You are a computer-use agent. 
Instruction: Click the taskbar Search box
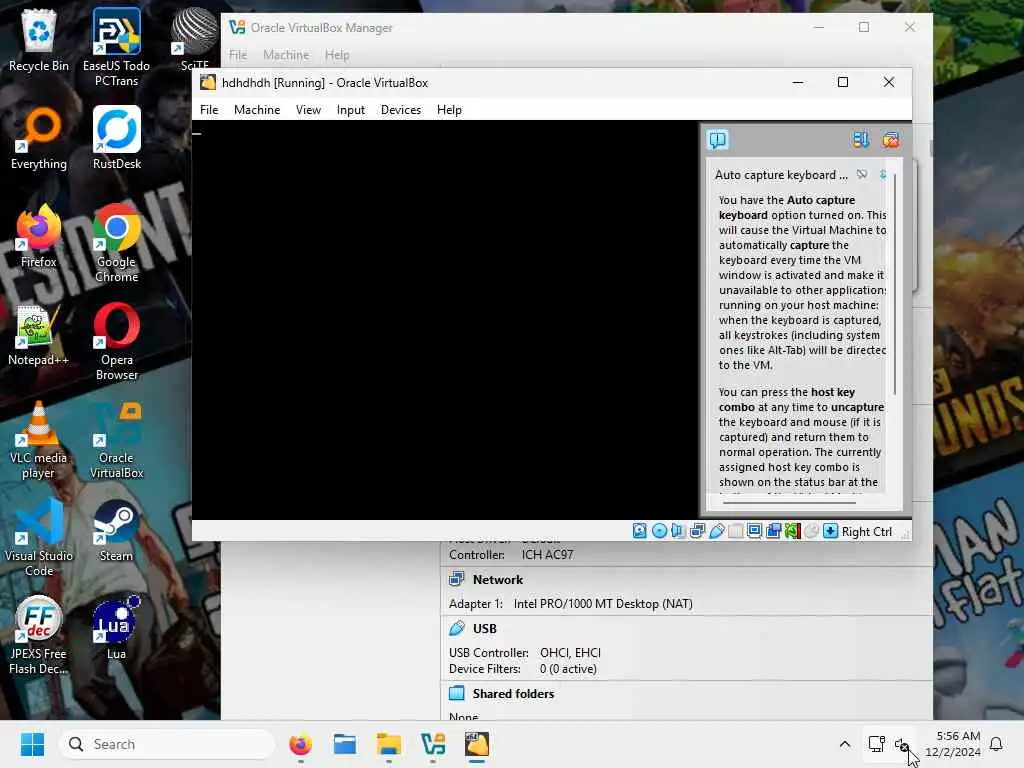[167, 744]
